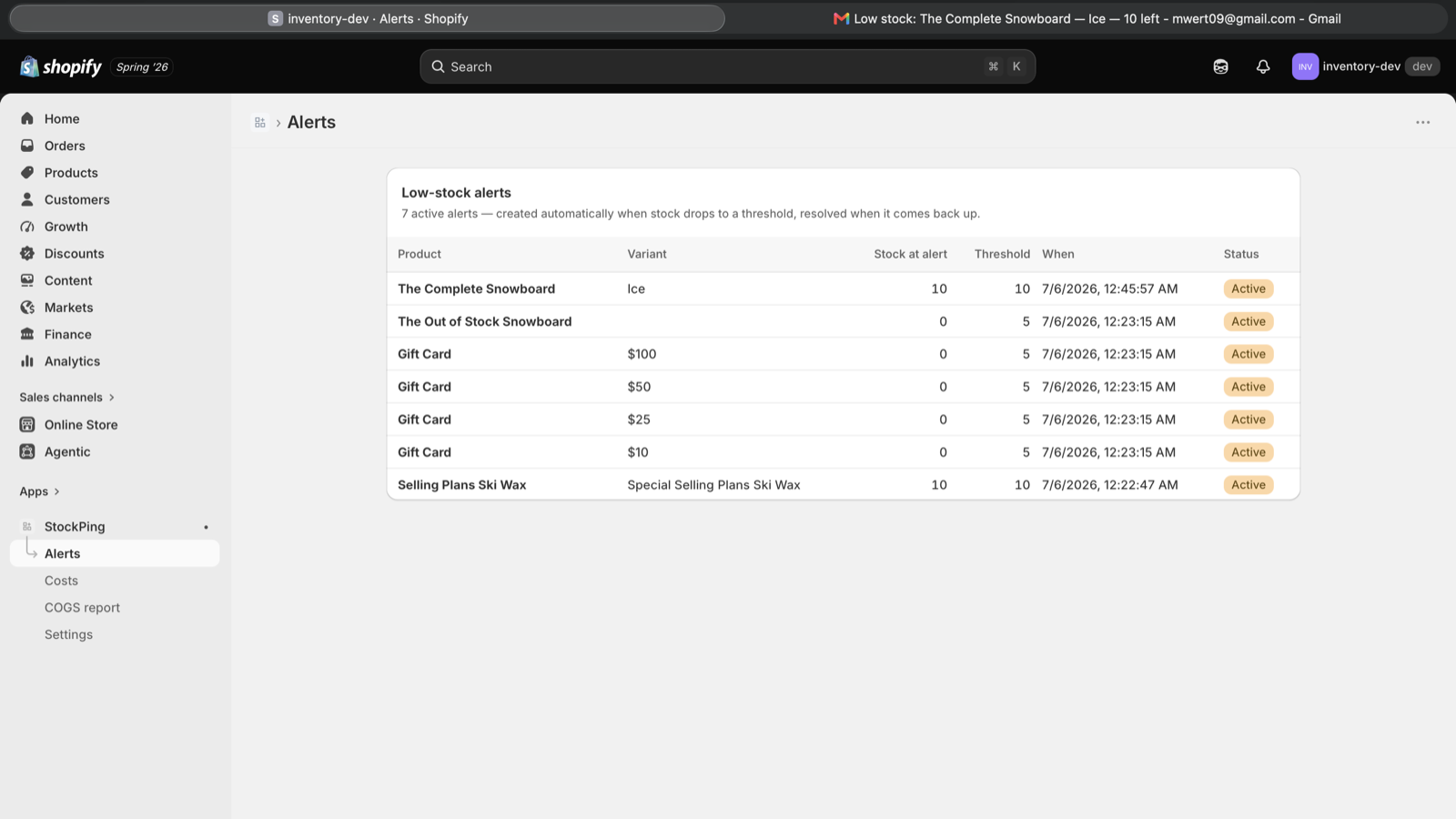Click the StockPing pin dot
Image resolution: width=1456 pixels, height=819 pixels.
coord(207,527)
